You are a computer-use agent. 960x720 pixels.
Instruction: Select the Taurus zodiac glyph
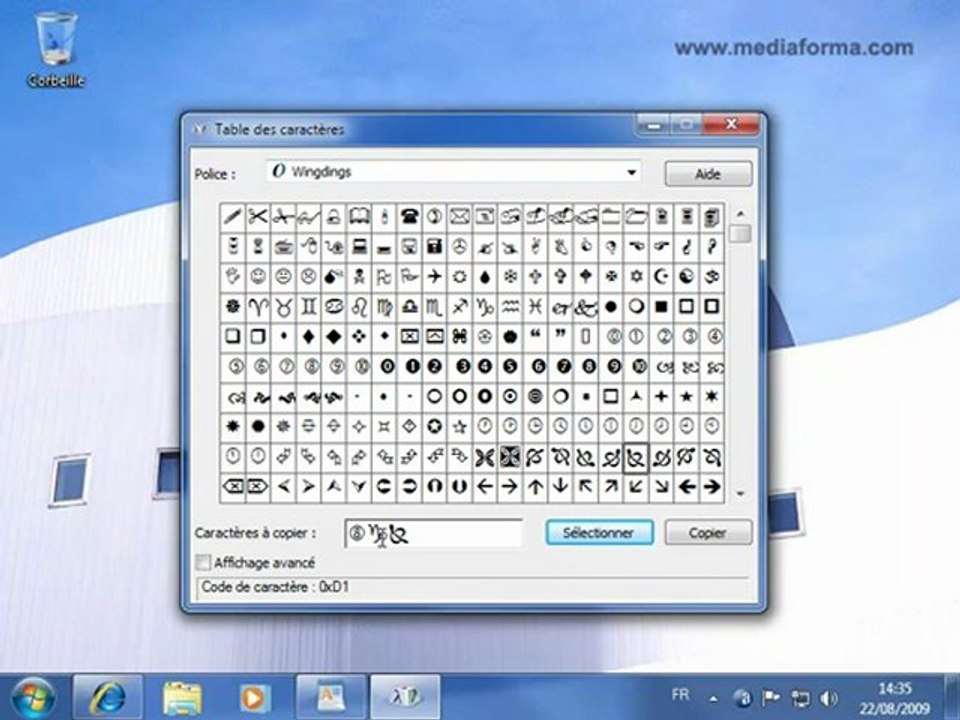click(x=283, y=307)
